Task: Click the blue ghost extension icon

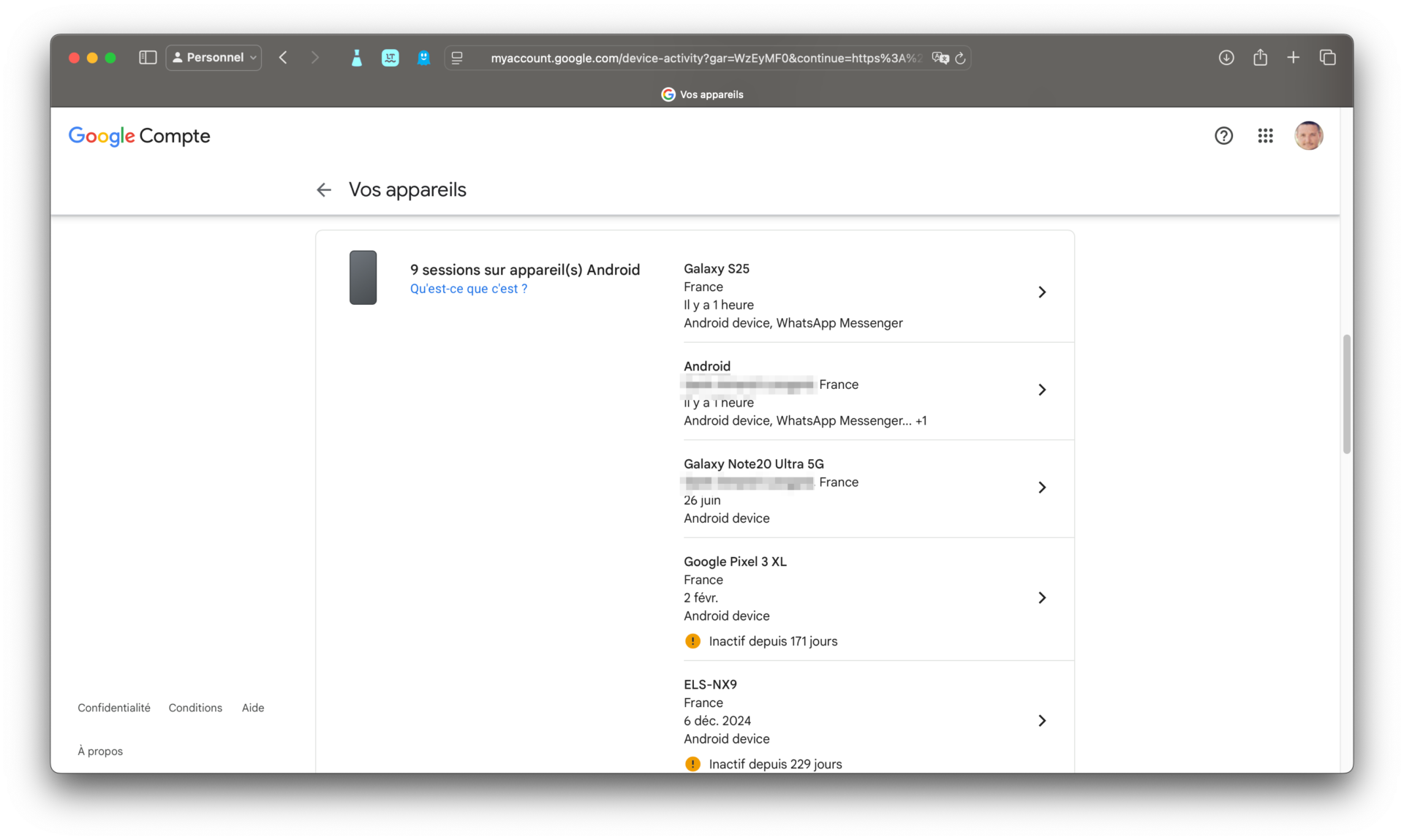Action: point(423,58)
